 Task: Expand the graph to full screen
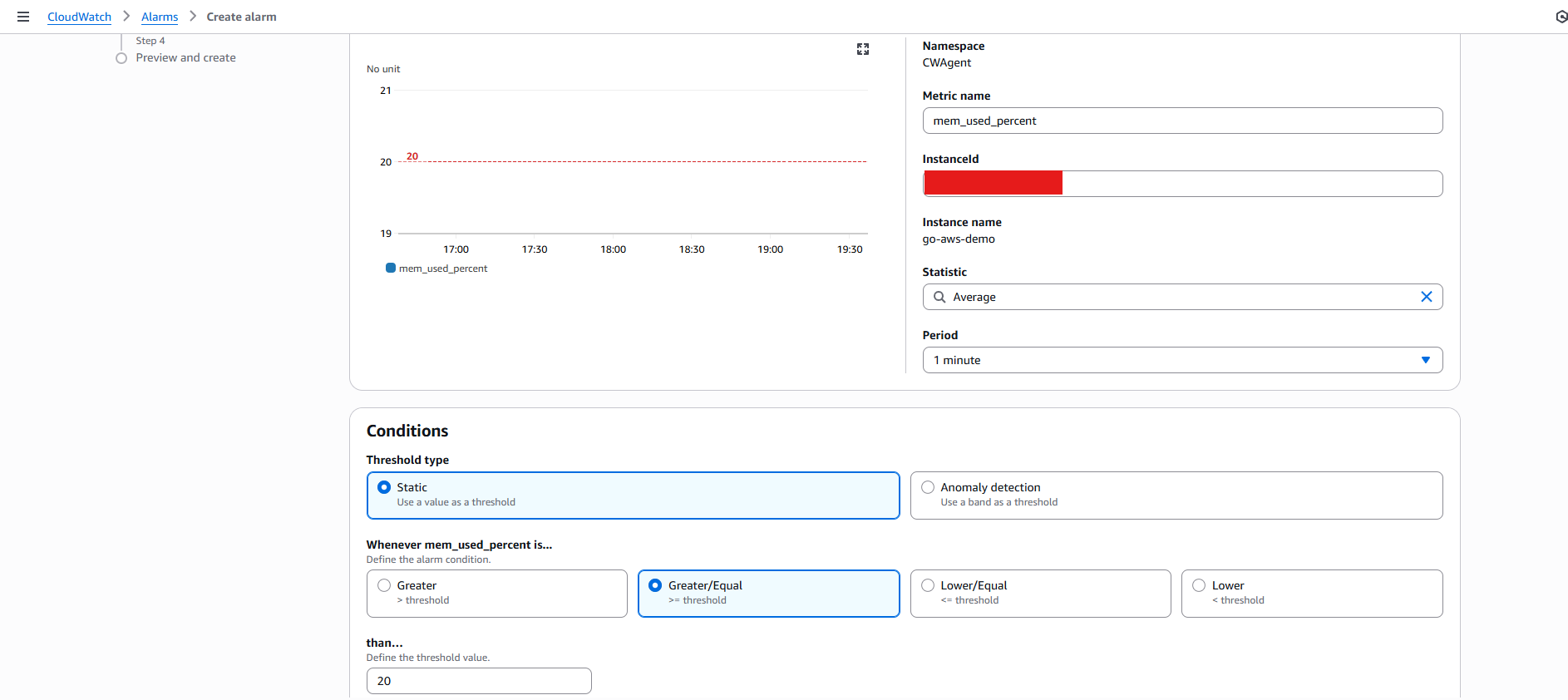(862, 49)
